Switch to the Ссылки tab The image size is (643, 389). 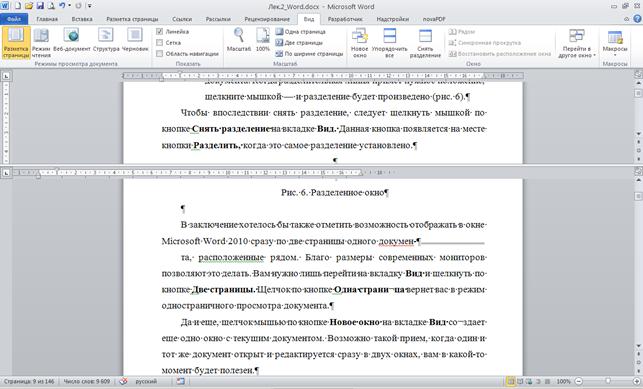pyautogui.click(x=182, y=19)
